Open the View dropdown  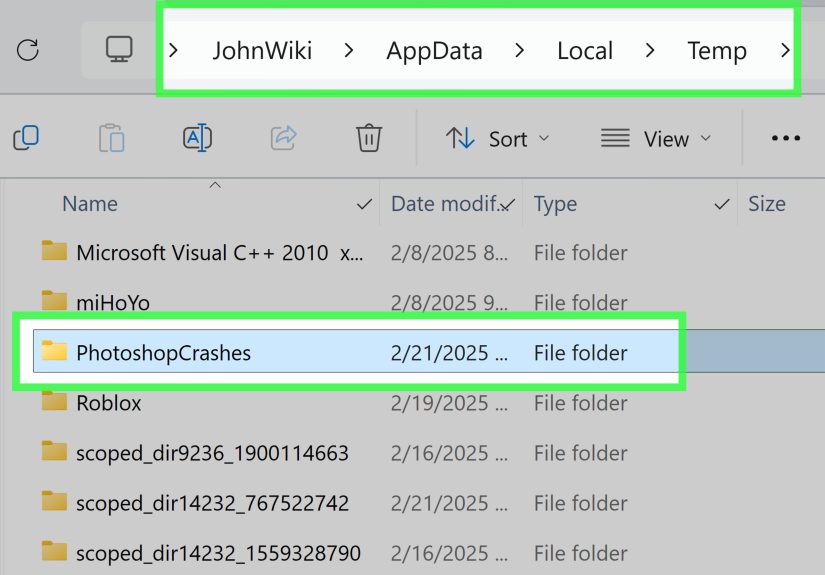(x=656, y=139)
